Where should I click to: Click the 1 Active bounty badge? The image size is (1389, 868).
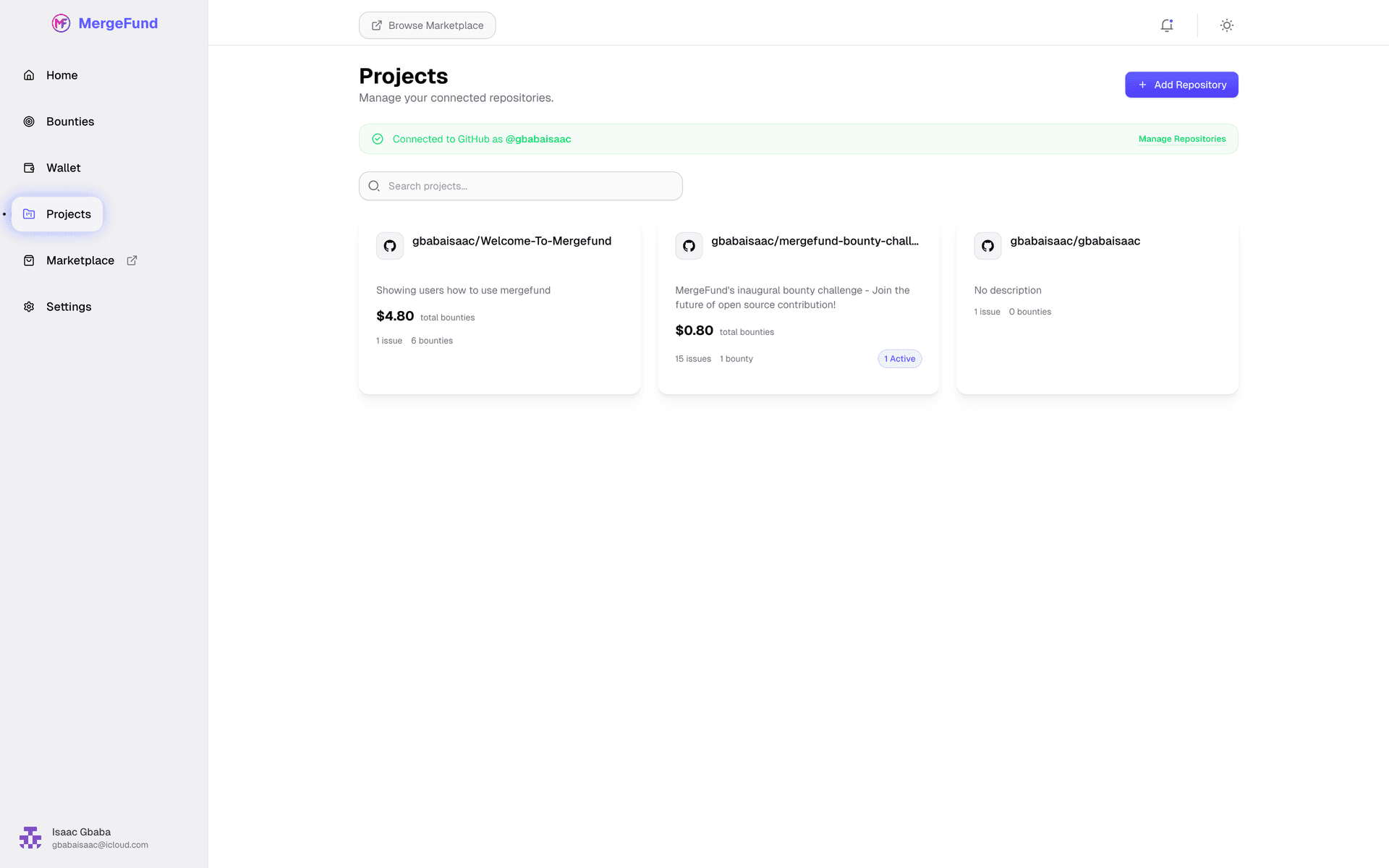899,358
